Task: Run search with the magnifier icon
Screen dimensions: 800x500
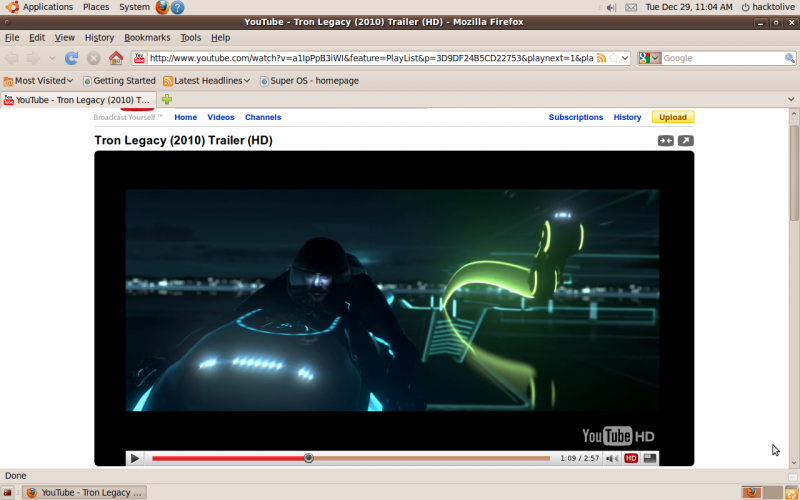Action: (789, 58)
